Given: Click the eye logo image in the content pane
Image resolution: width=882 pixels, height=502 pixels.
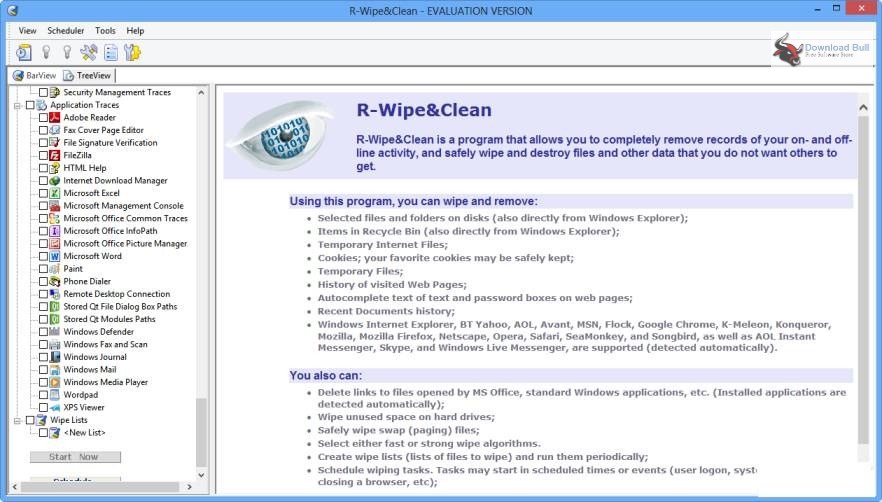Looking at the screenshot, I should pos(281,135).
